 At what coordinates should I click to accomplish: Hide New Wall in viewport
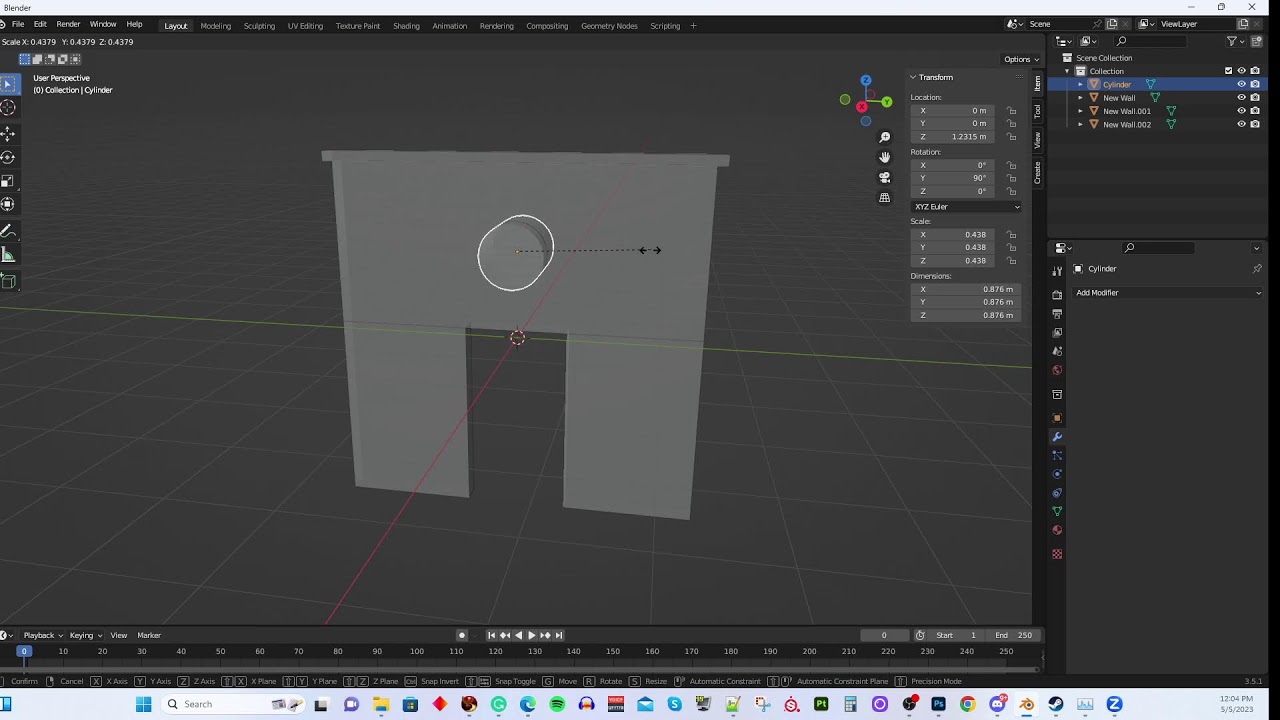click(1241, 98)
